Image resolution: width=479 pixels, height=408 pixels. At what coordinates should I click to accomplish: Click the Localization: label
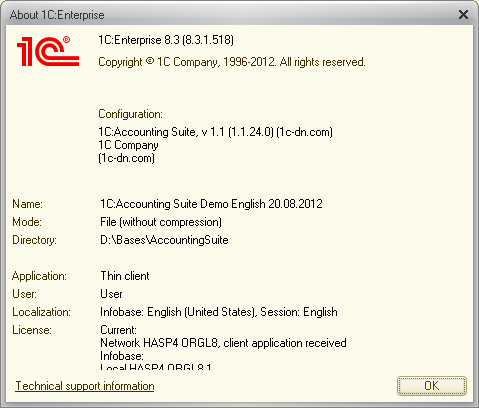(x=41, y=312)
